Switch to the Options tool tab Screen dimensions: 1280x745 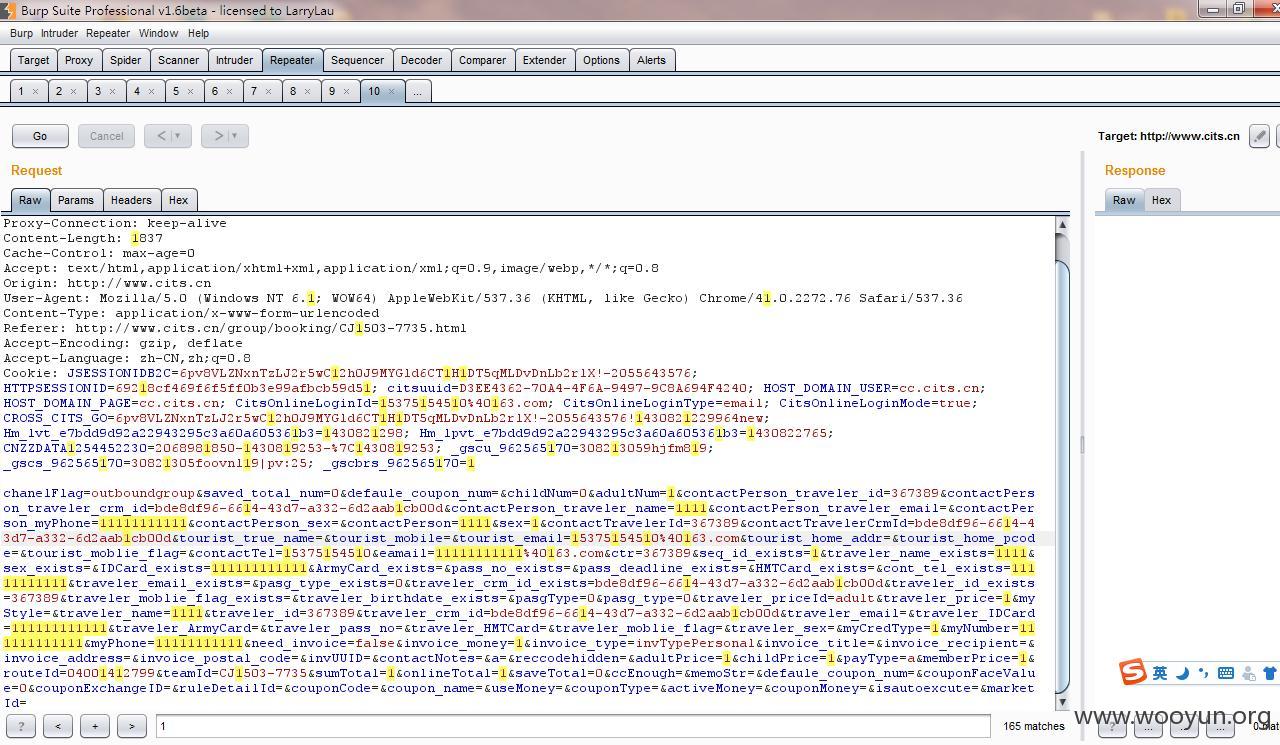coord(601,60)
